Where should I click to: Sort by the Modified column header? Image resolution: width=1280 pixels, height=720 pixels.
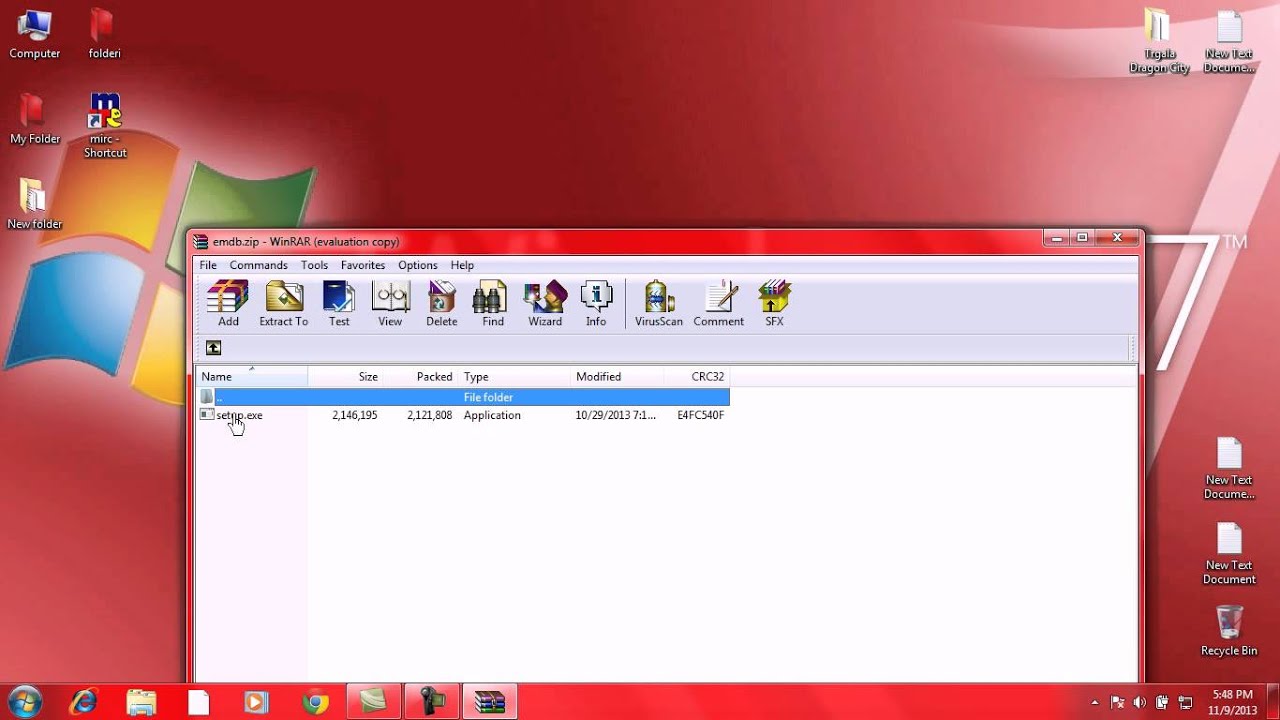(617, 377)
